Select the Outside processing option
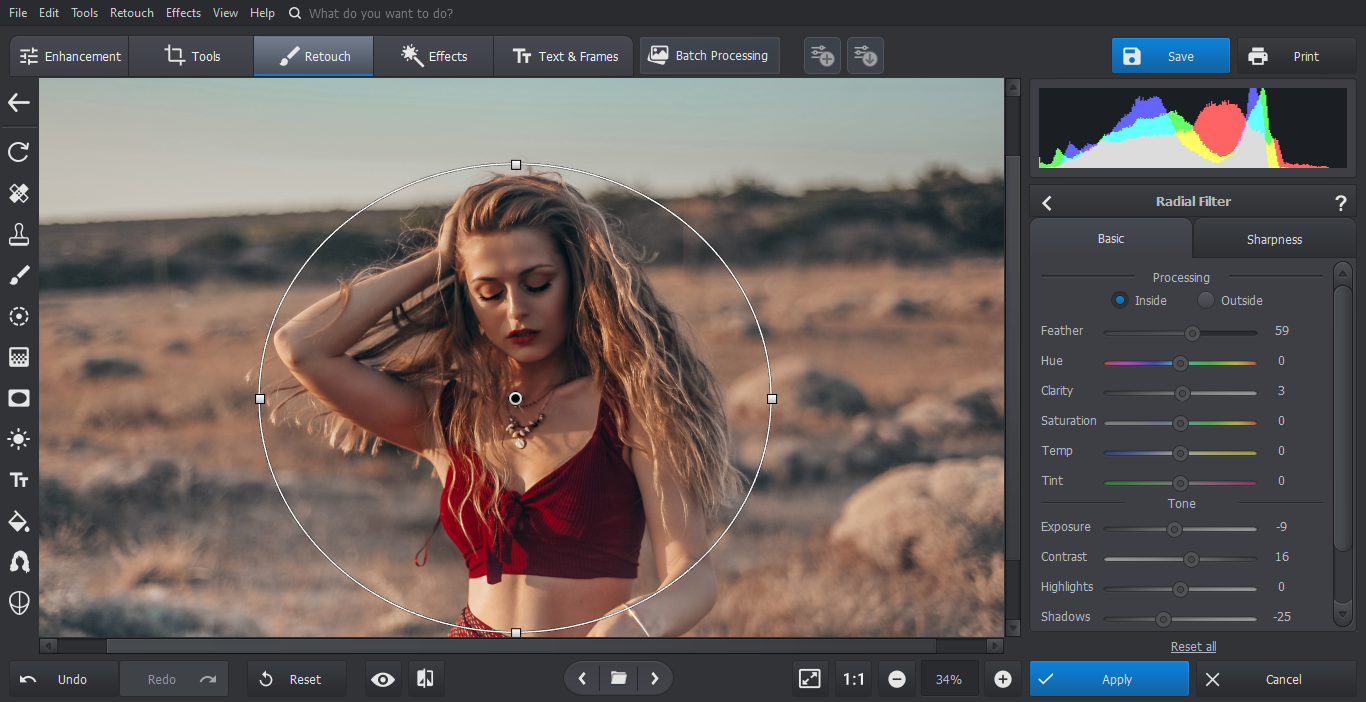This screenshot has width=1366, height=702. point(1206,300)
